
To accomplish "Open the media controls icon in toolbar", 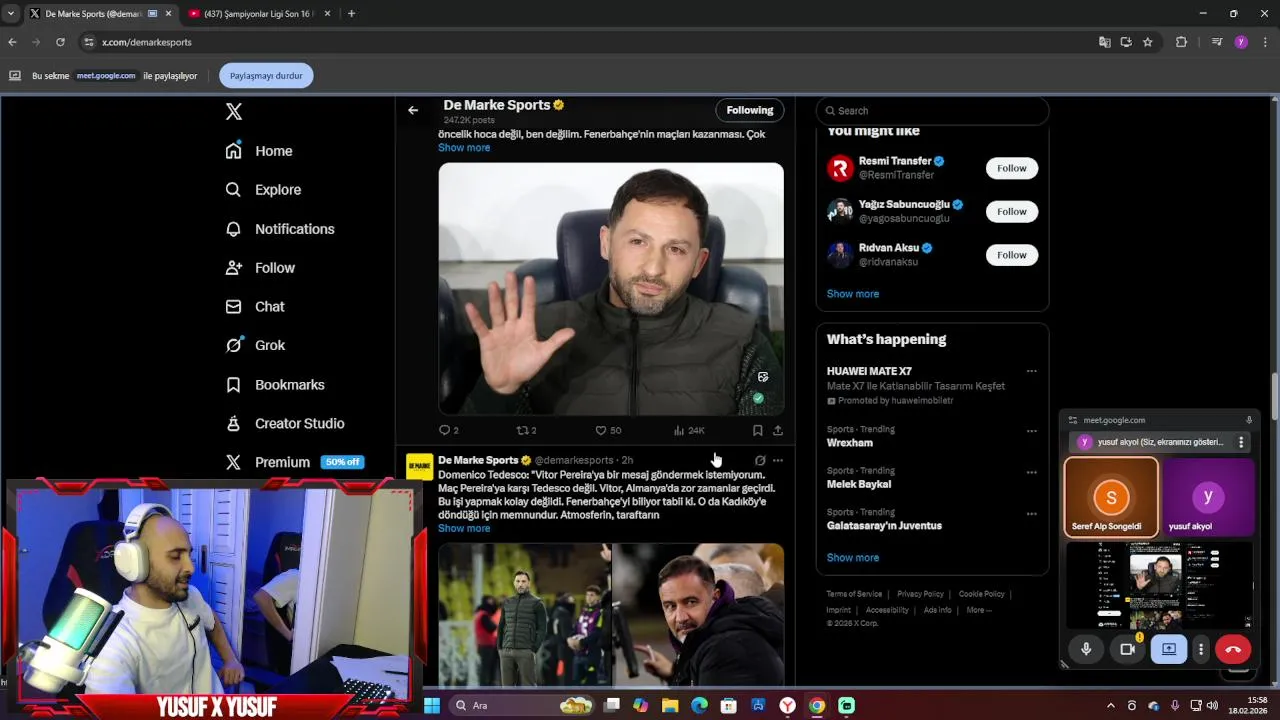I will [x=1216, y=42].
